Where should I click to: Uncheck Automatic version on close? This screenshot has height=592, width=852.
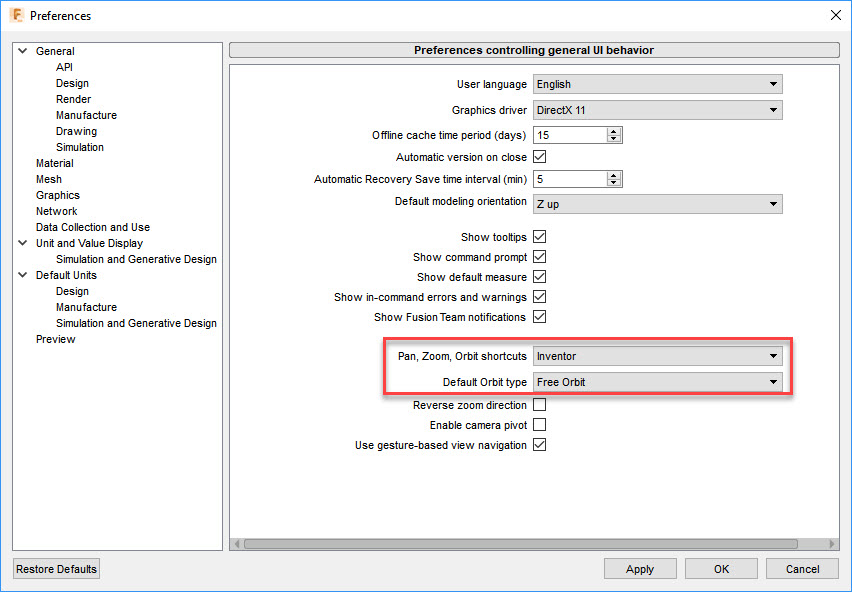(538, 157)
